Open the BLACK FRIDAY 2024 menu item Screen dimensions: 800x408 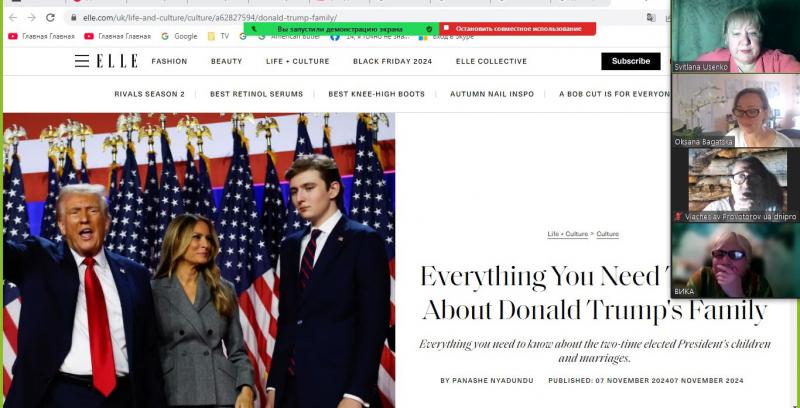tap(392, 61)
